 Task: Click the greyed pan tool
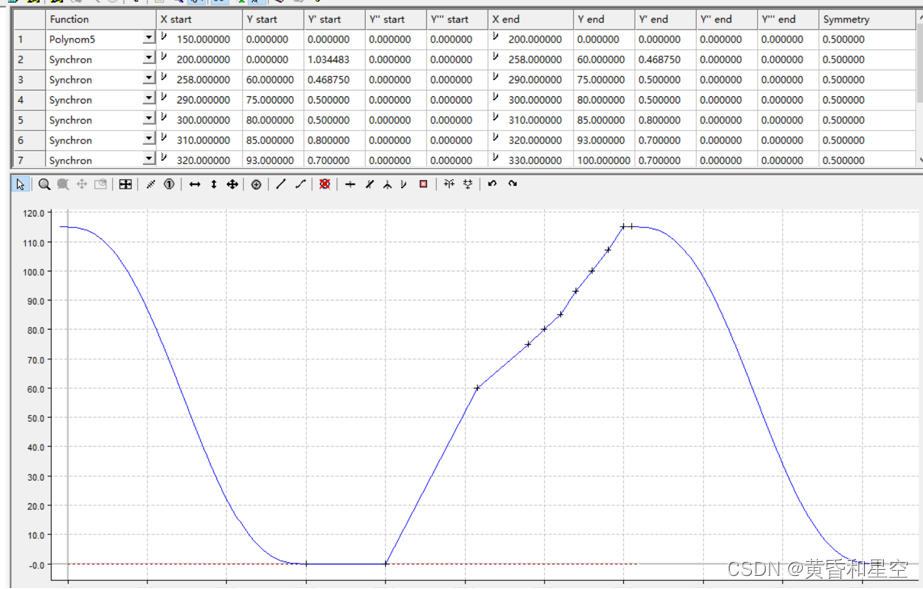pyautogui.click(x=82, y=185)
